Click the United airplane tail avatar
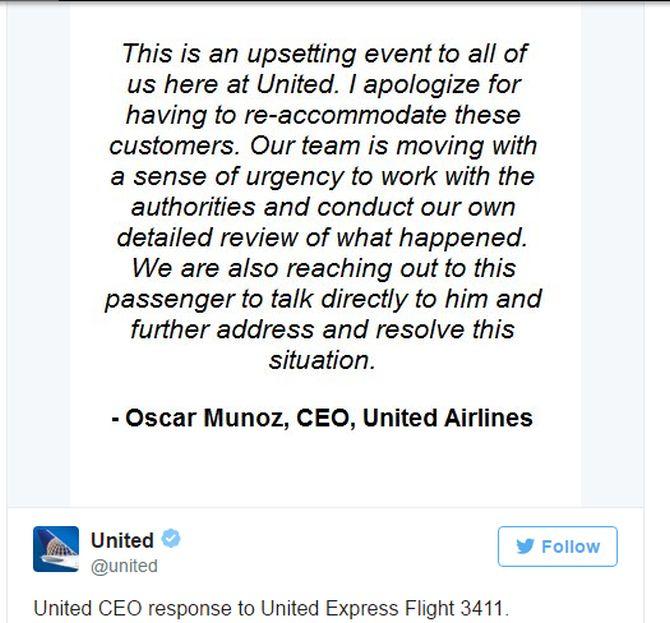This screenshot has width=670, height=623. [56, 549]
